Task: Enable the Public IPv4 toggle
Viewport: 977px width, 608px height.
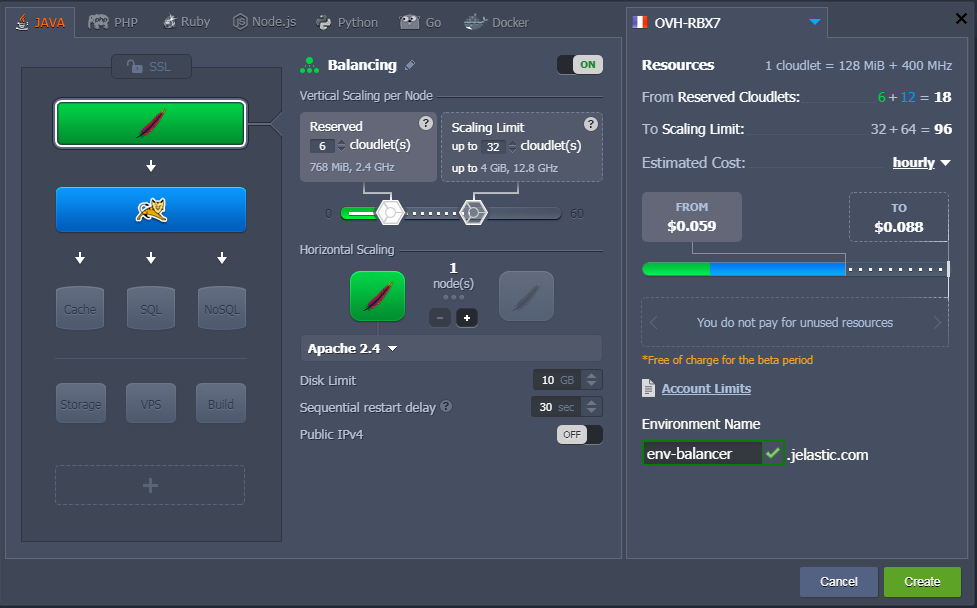Action: click(579, 435)
